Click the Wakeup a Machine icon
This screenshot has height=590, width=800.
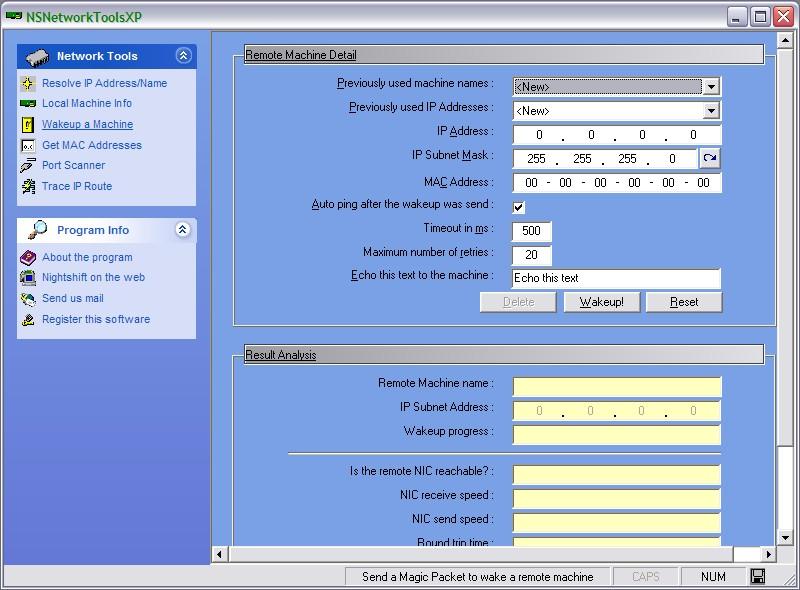(28, 125)
